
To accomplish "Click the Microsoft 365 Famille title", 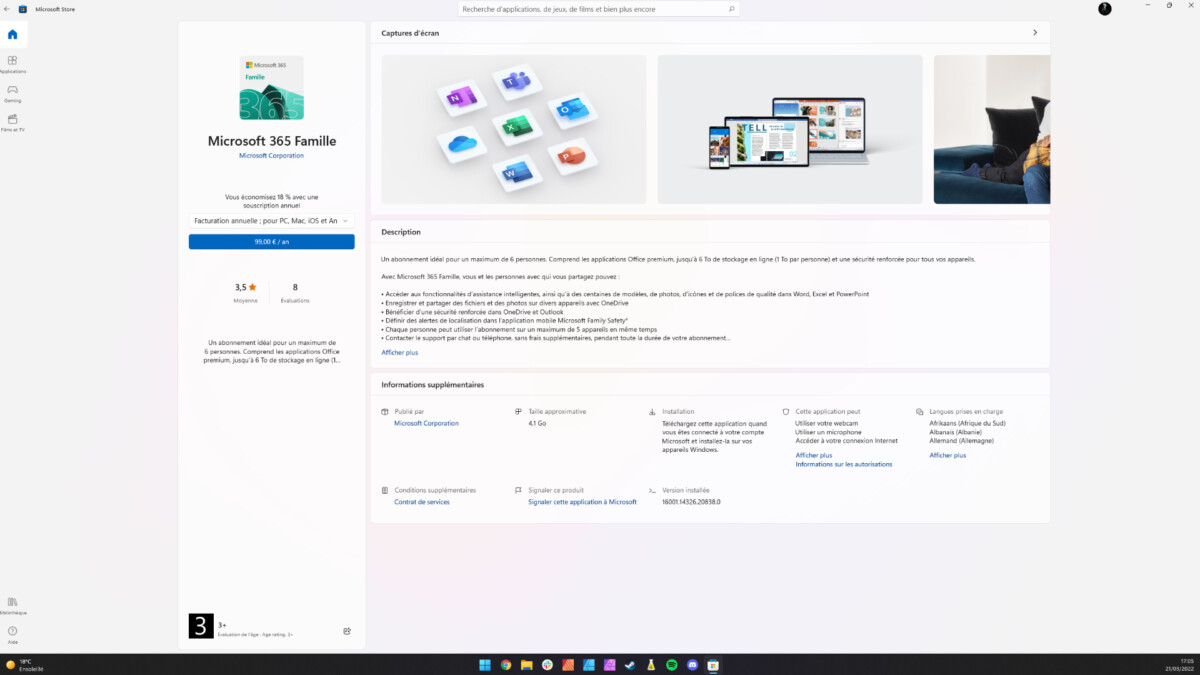I will point(272,141).
